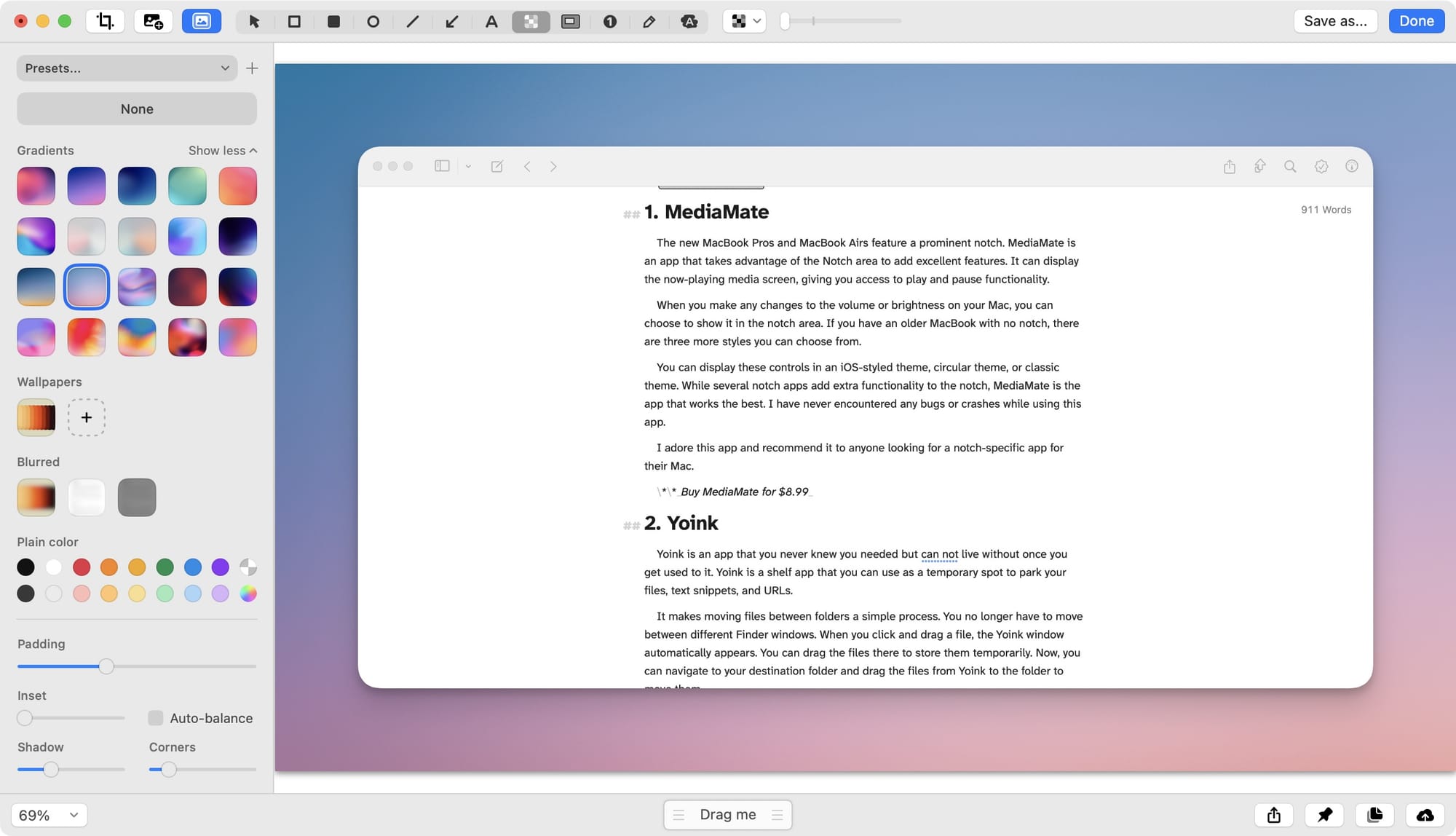
Task: Pick the yellow-orange plain color
Action: (137, 567)
